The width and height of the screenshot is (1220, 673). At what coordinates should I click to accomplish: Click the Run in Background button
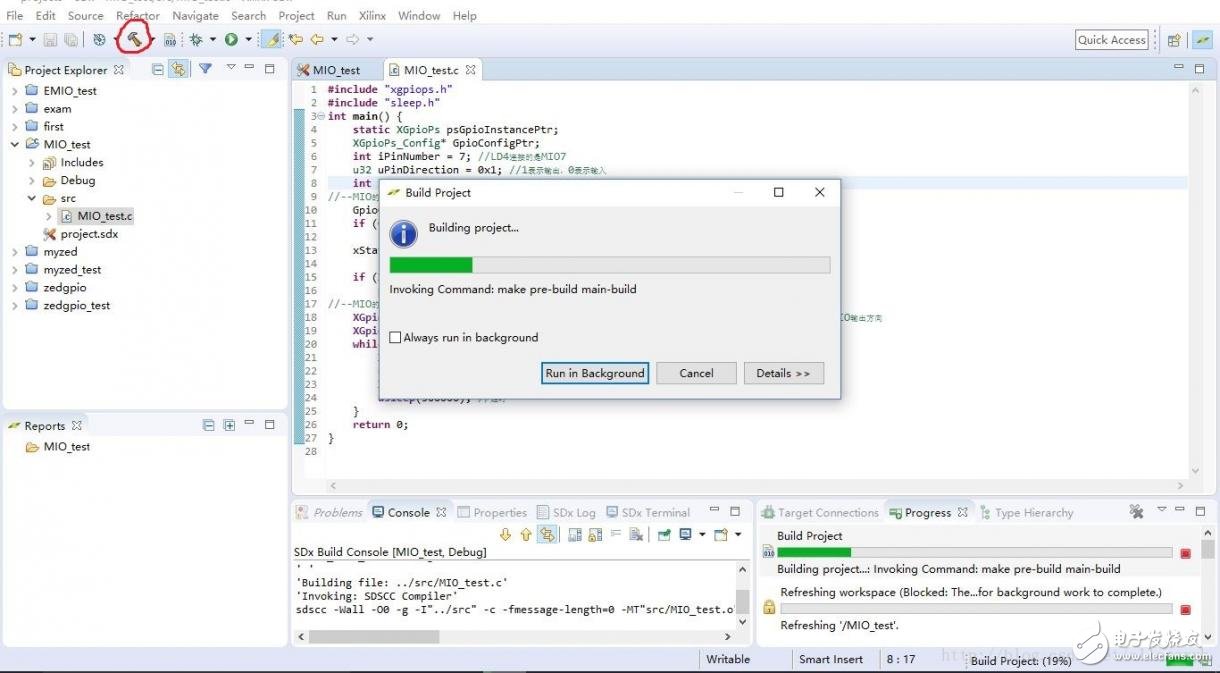(595, 373)
